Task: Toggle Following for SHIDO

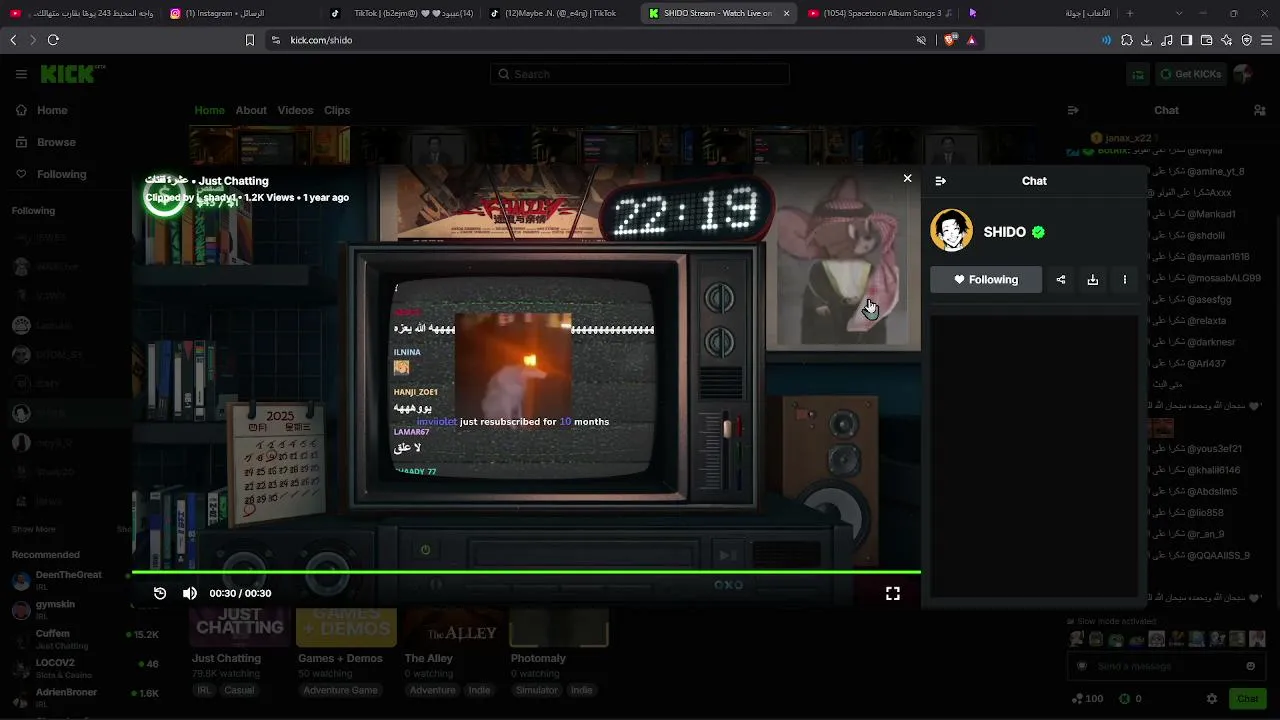Action: tap(986, 280)
